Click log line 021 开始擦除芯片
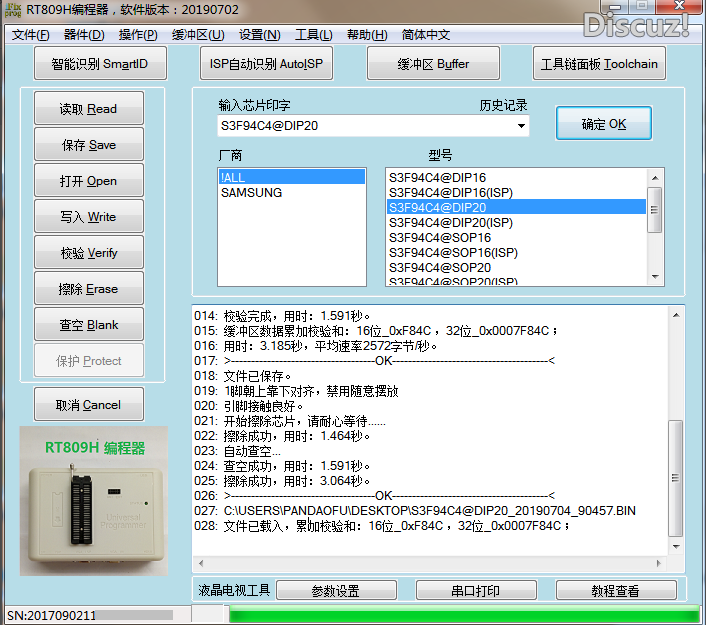The image size is (706, 625). point(304,421)
